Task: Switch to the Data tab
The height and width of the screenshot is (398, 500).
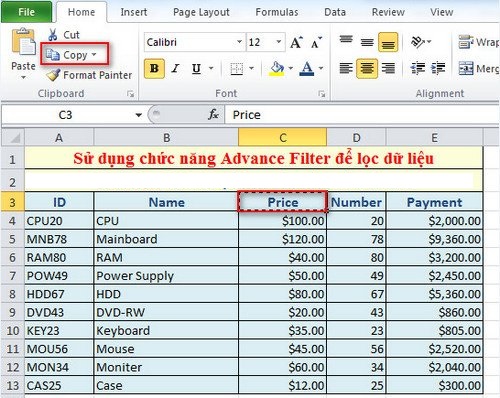Action: pos(335,12)
